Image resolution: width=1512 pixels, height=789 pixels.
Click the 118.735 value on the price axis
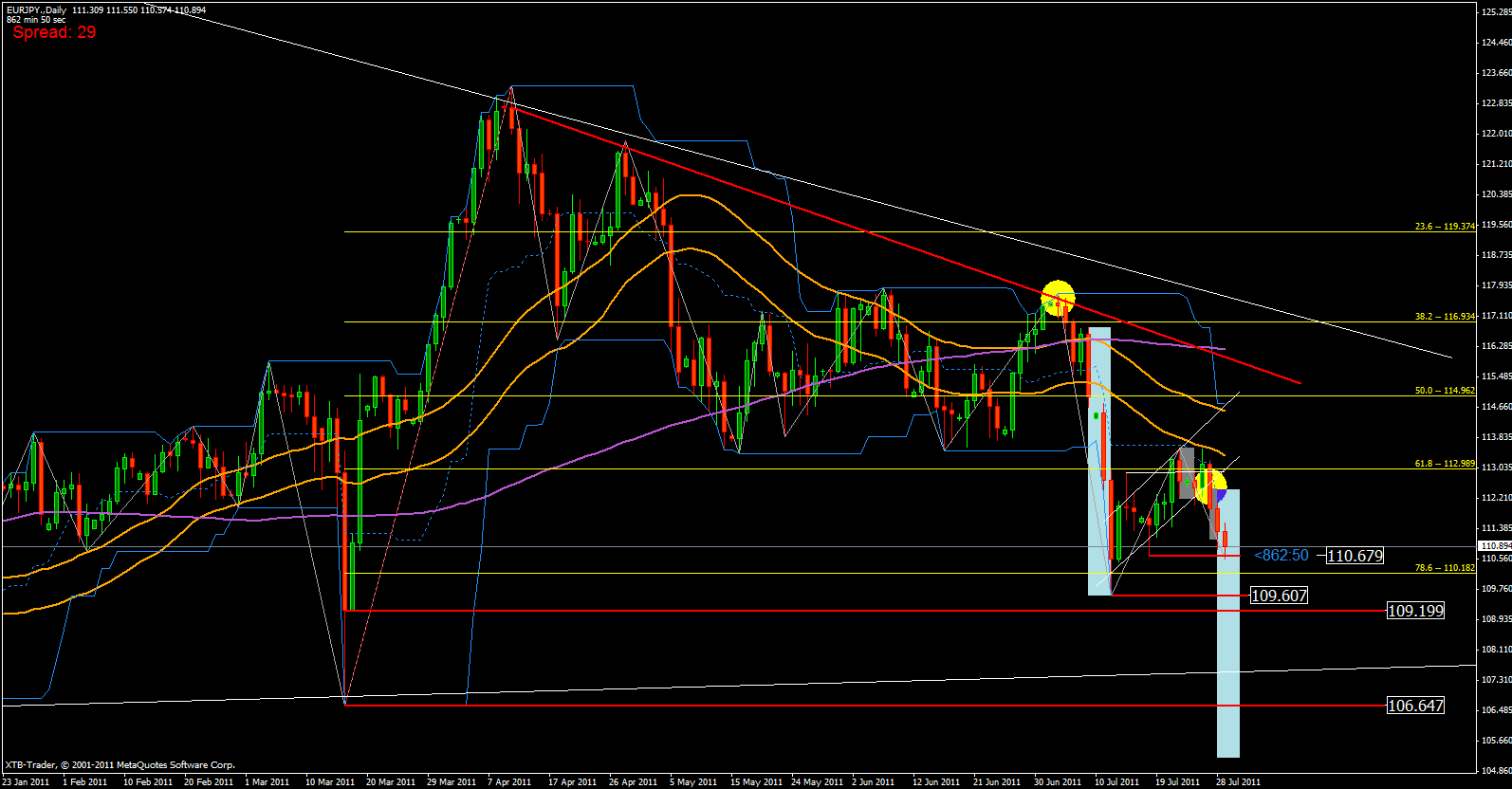[1496, 255]
